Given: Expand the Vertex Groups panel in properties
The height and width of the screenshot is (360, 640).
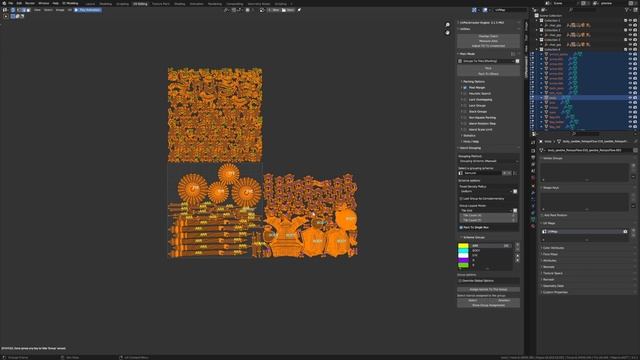Looking at the screenshot, I should coord(553,158).
